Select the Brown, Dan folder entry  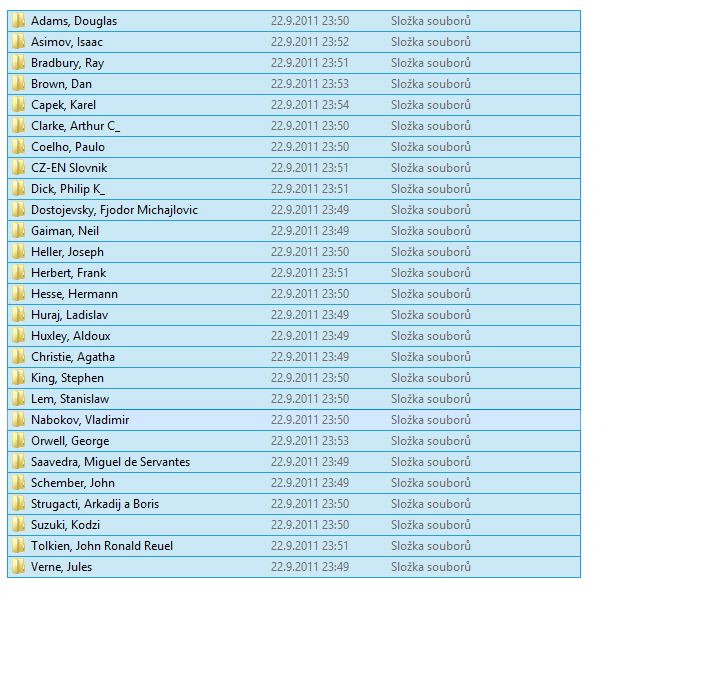(61, 84)
